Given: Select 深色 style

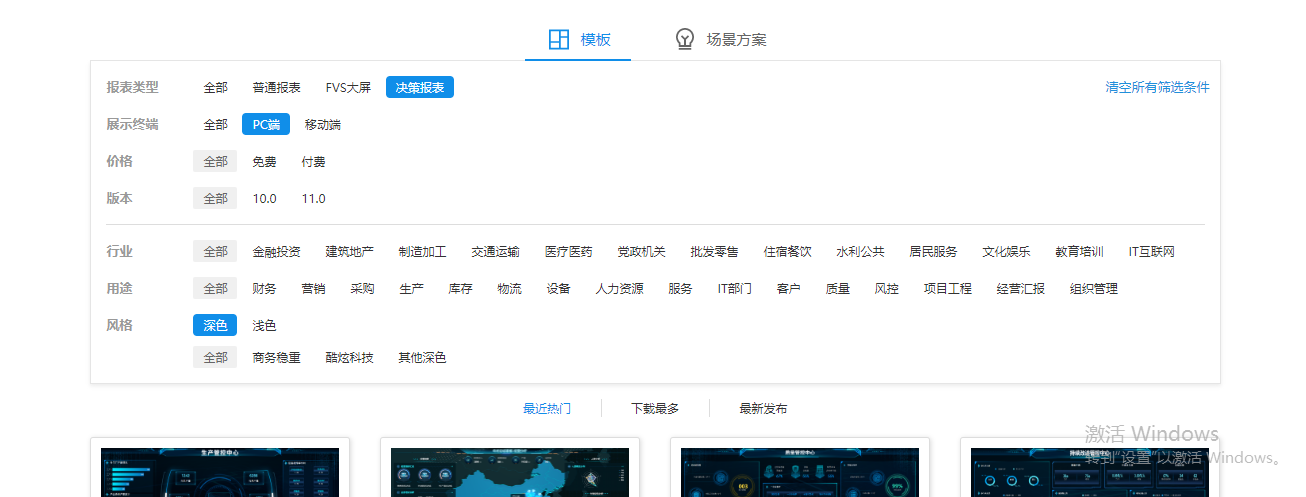Looking at the screenshot, I should tap(215, 325).
